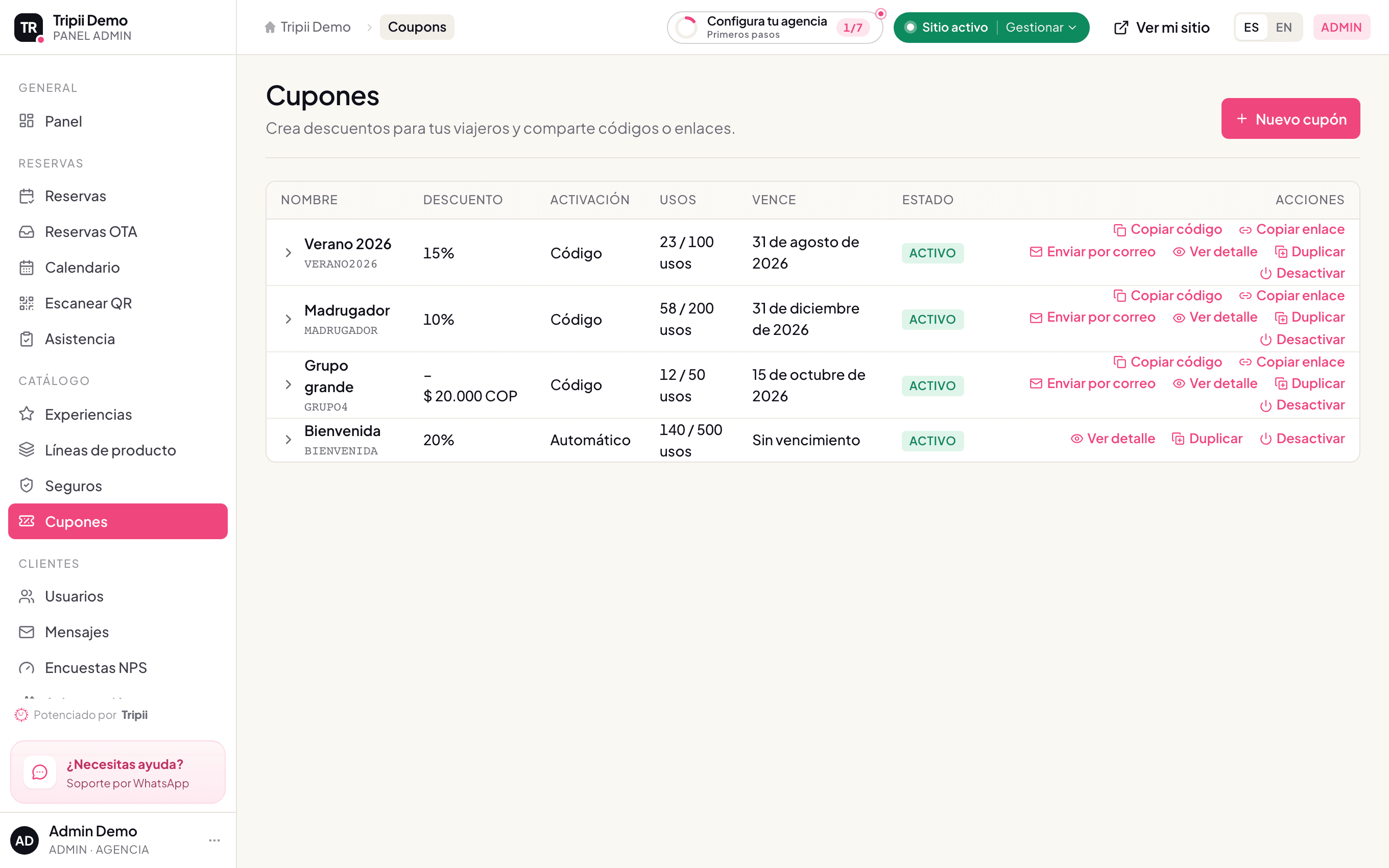Deactivate the Bienvenida coupon

click(1302, 439)
